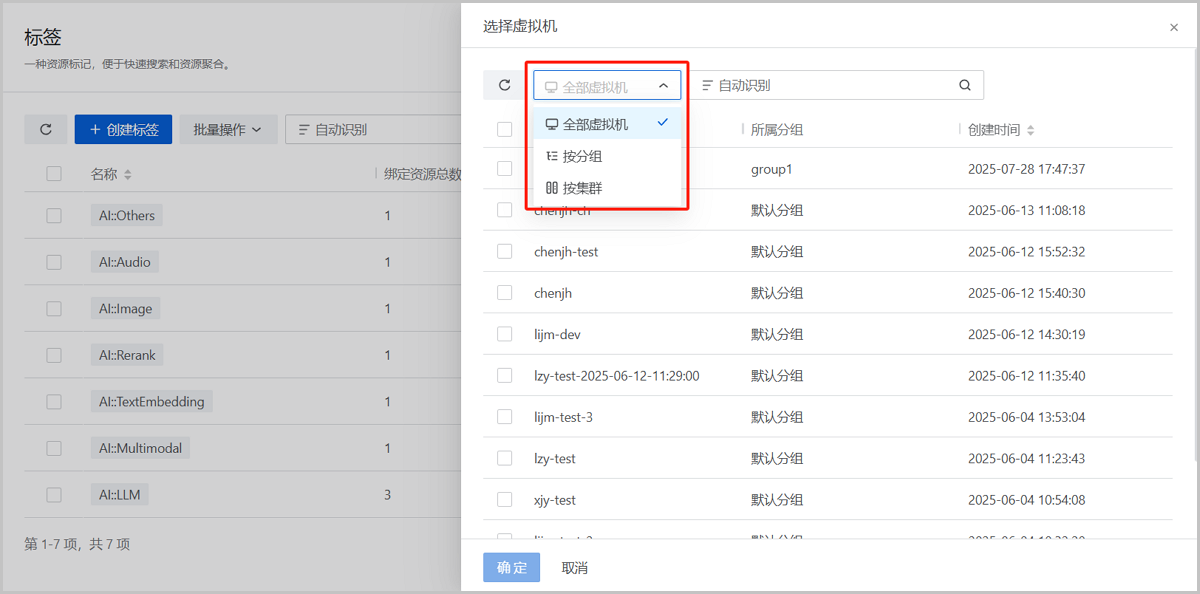This screenshot has width=1200, height=594.
Task: Click the 确定 confirm button
Action: (511, 568)
